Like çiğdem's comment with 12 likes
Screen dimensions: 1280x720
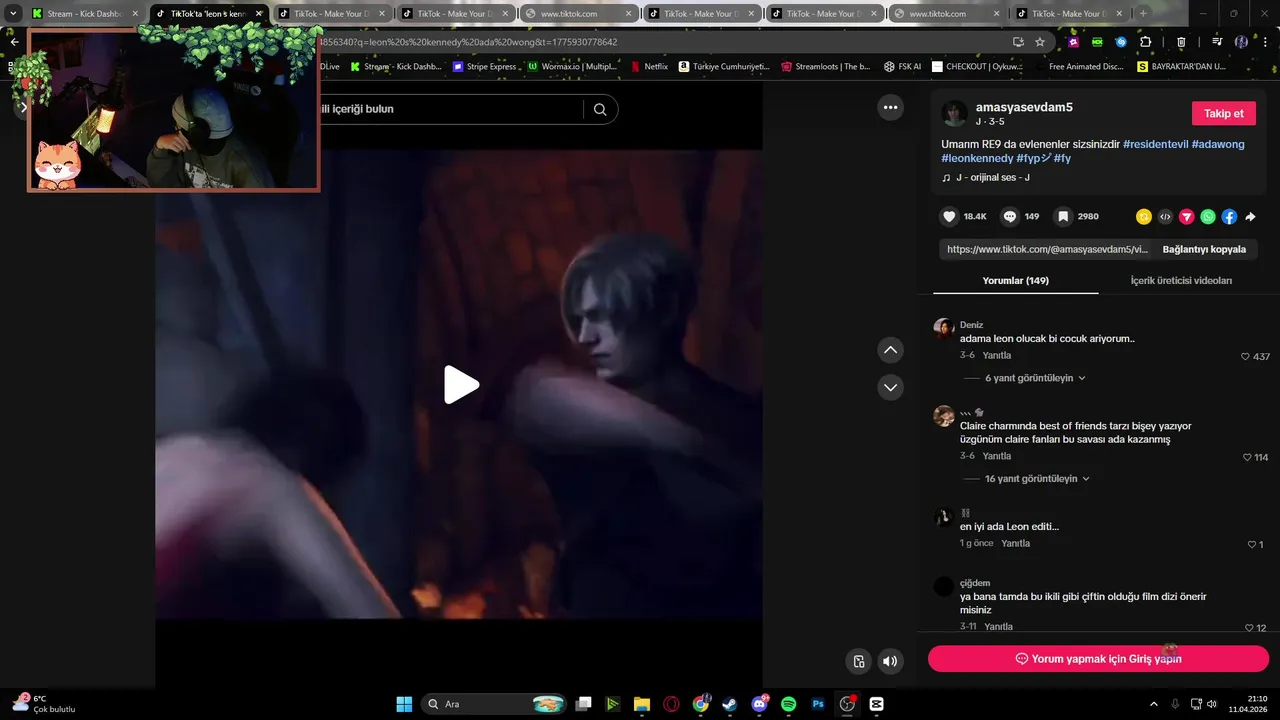coord(1250,628)
